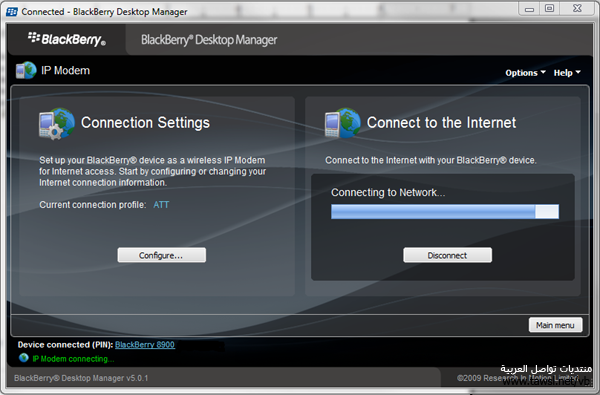
Task: Click the Configure... button
Action: (x=161, y=255)
